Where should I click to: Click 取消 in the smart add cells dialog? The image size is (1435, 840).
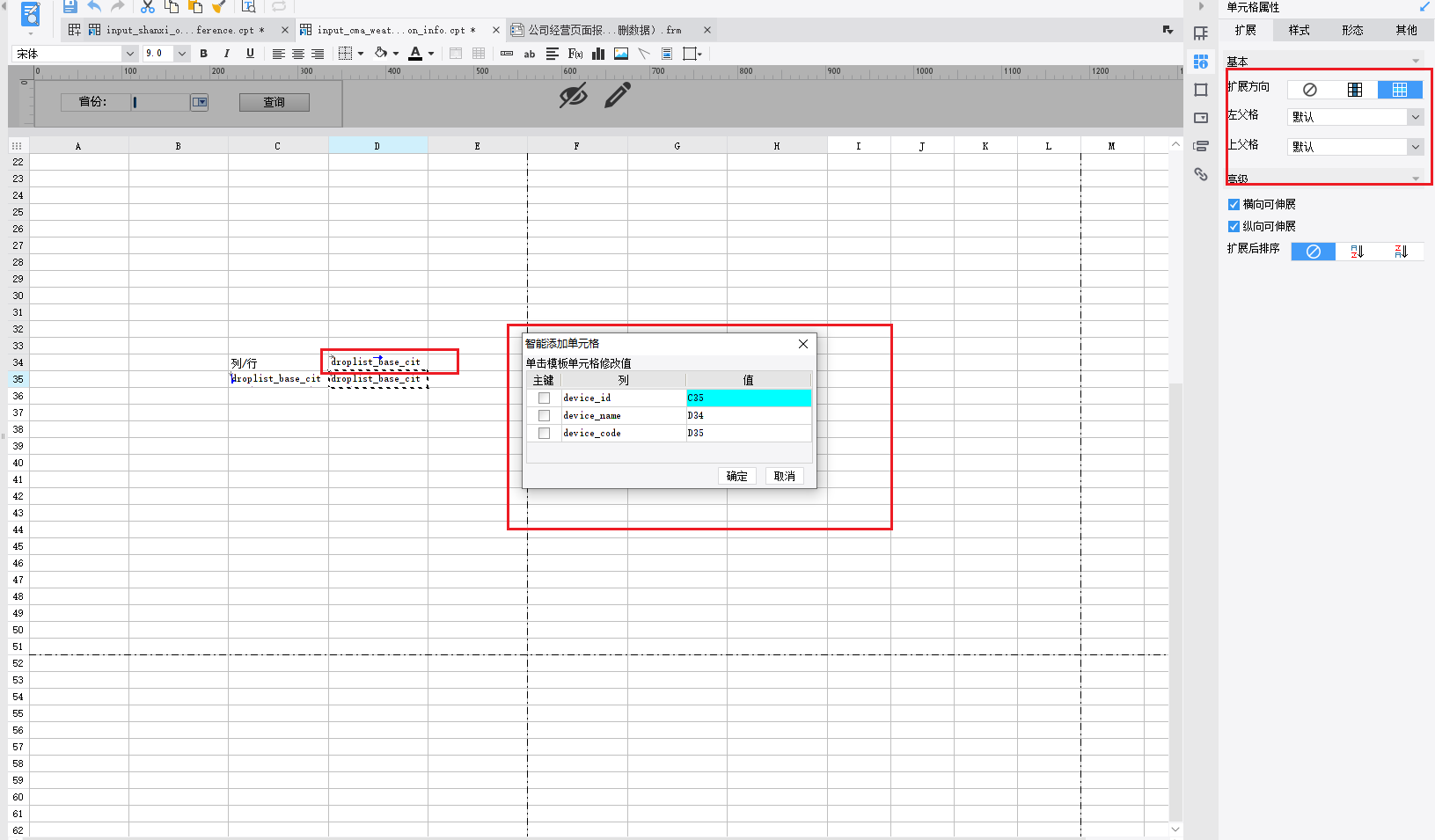(x=785, y=476)
